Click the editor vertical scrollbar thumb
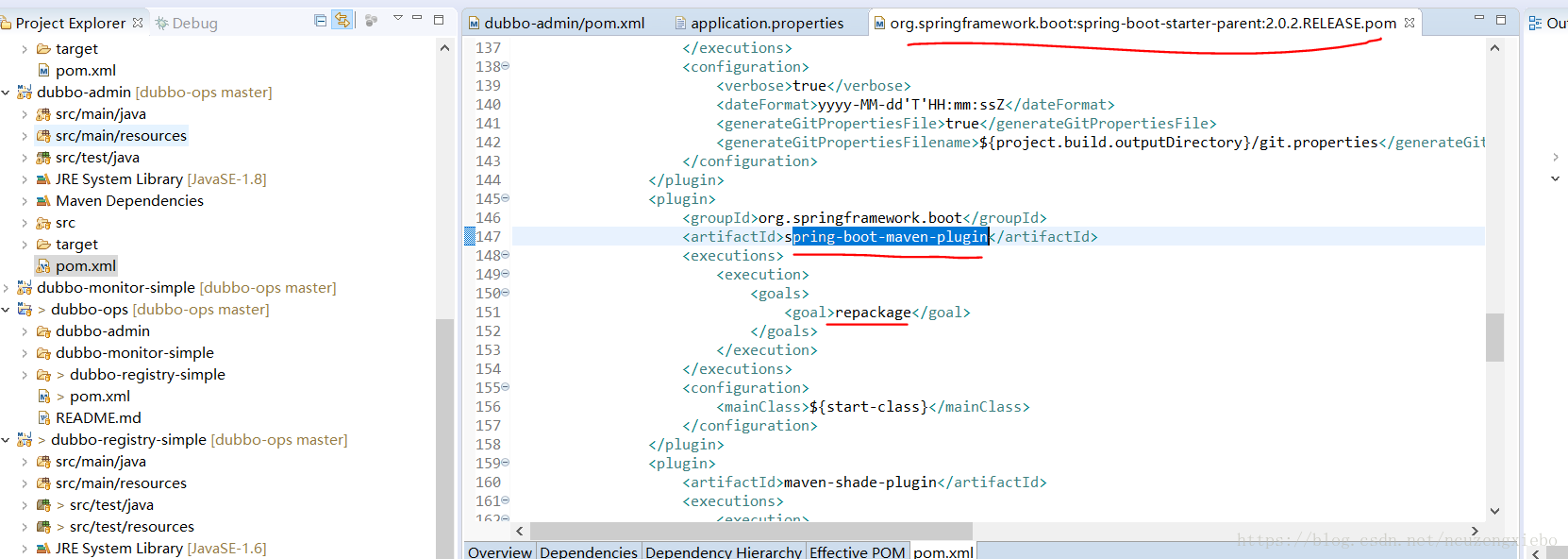Screen dimensions: 1568x559 tap(1494, 338)
